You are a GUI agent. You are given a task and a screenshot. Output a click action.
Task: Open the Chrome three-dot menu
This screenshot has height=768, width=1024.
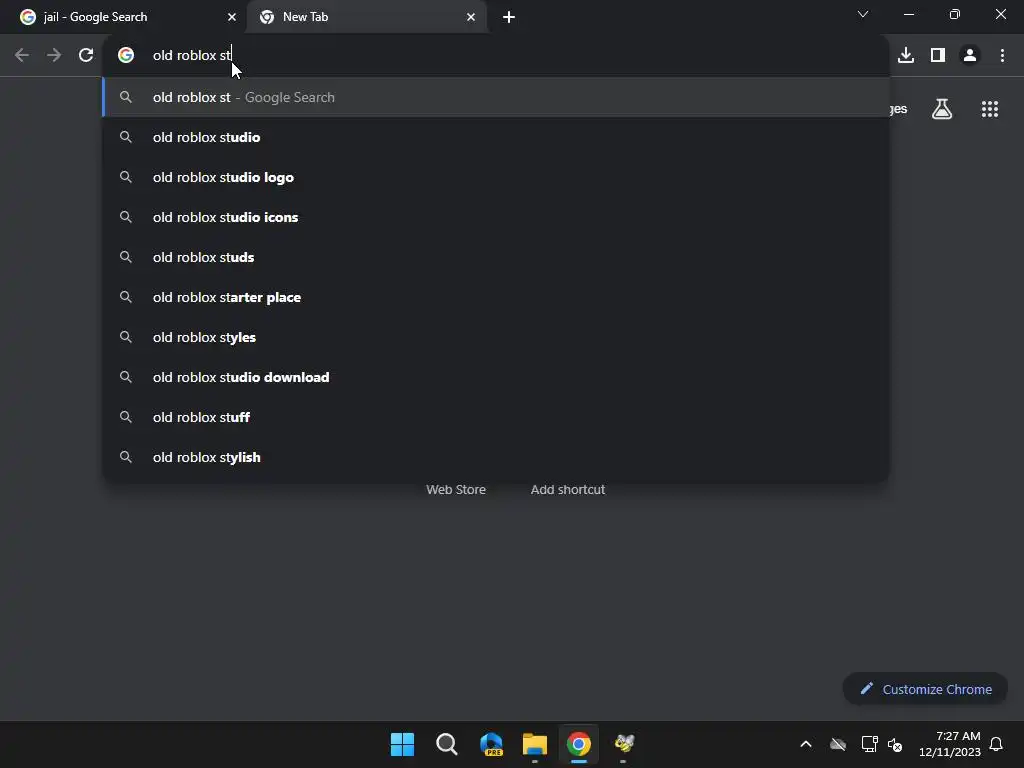[x=1002, y=56]
